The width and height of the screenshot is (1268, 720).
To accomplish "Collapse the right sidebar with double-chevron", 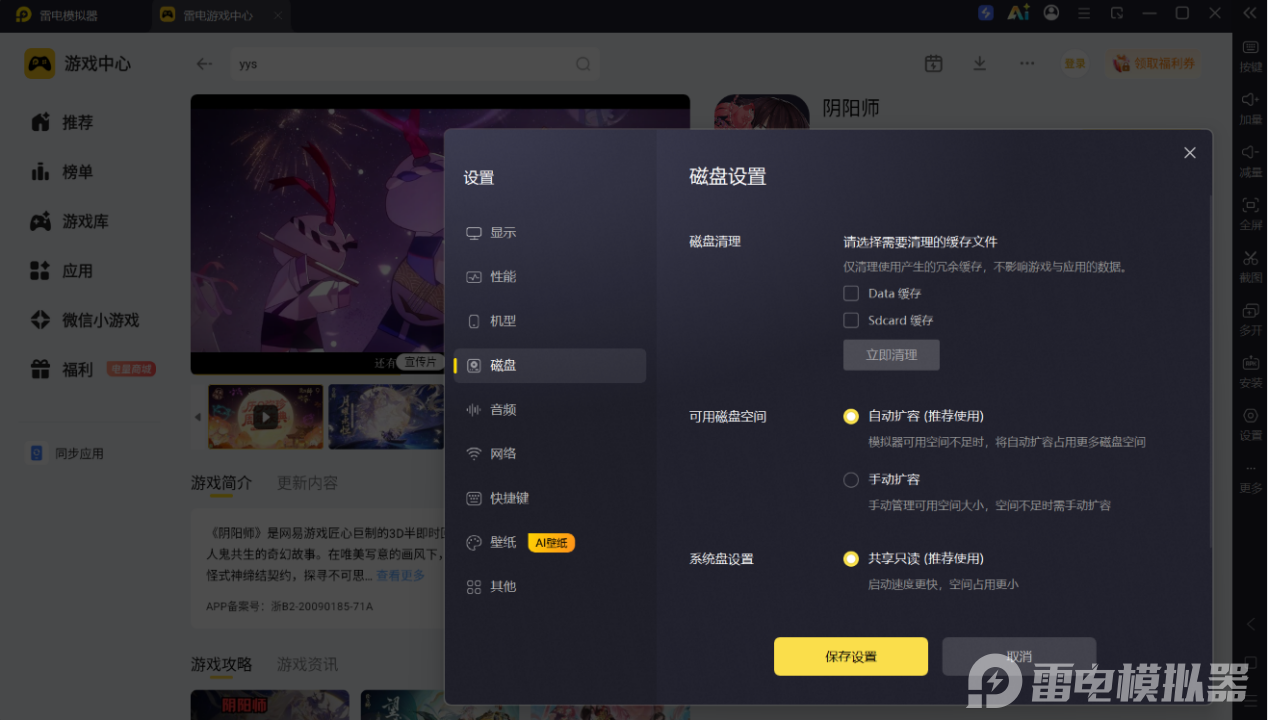I will [x=1249, y=13].
